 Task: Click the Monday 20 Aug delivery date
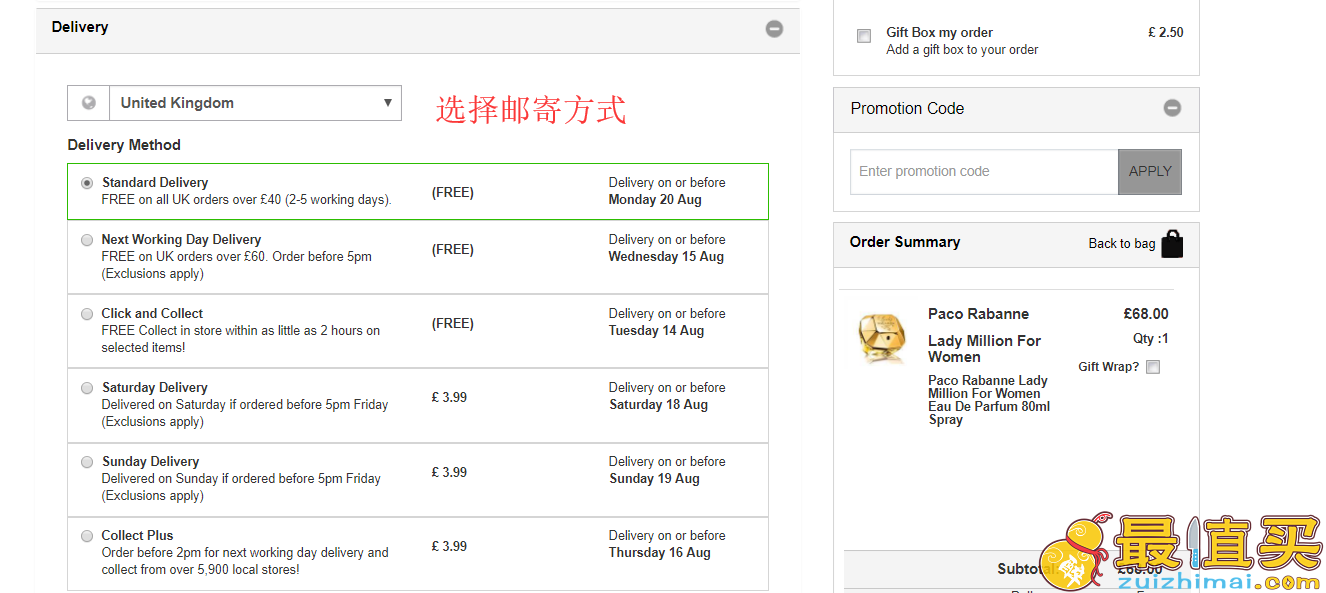click(x=655, y=200)
